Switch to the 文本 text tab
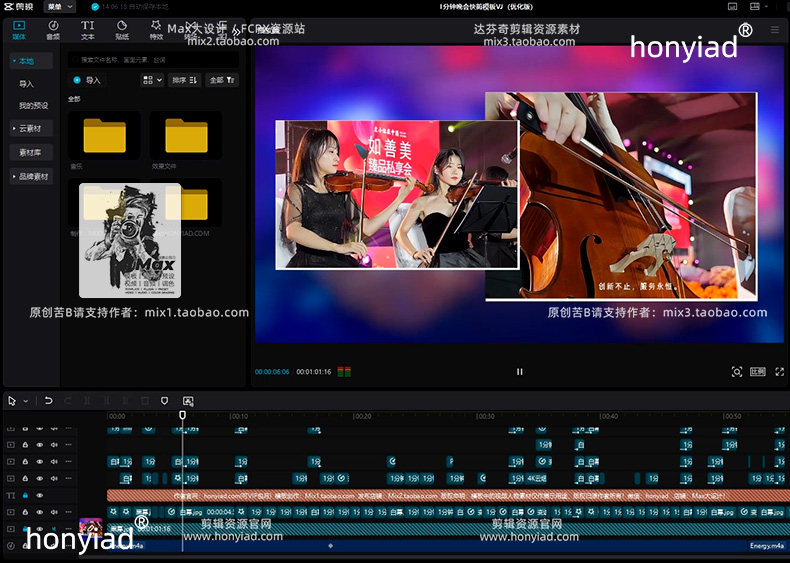 [88, 30]
